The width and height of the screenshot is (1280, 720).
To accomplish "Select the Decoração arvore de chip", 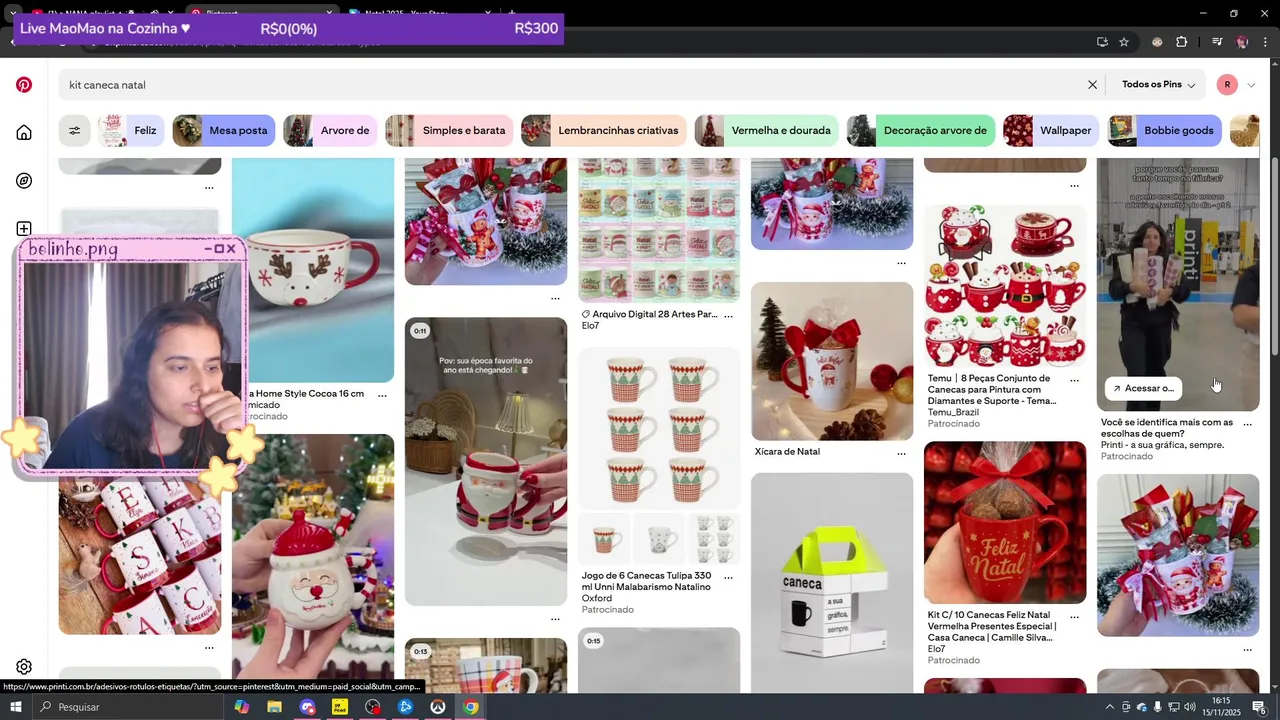I will tap(921, 131).
